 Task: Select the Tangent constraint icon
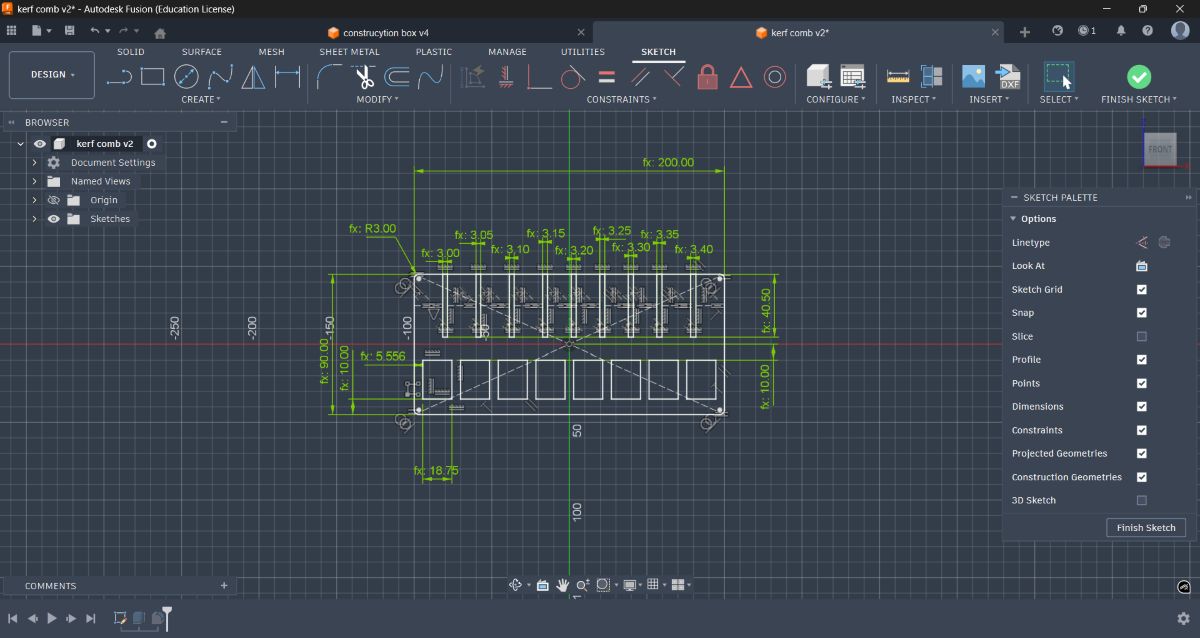pyautogui.click(x=572, y=77)
